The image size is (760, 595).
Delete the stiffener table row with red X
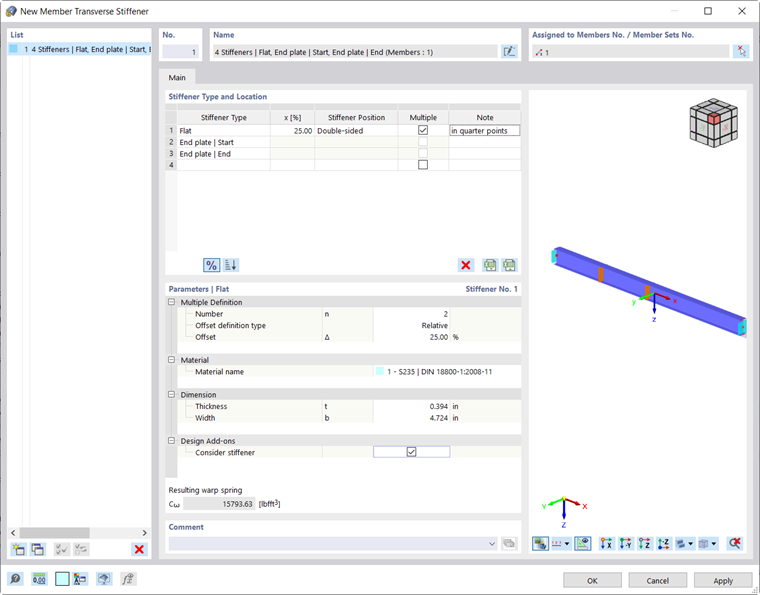(466, 265)
